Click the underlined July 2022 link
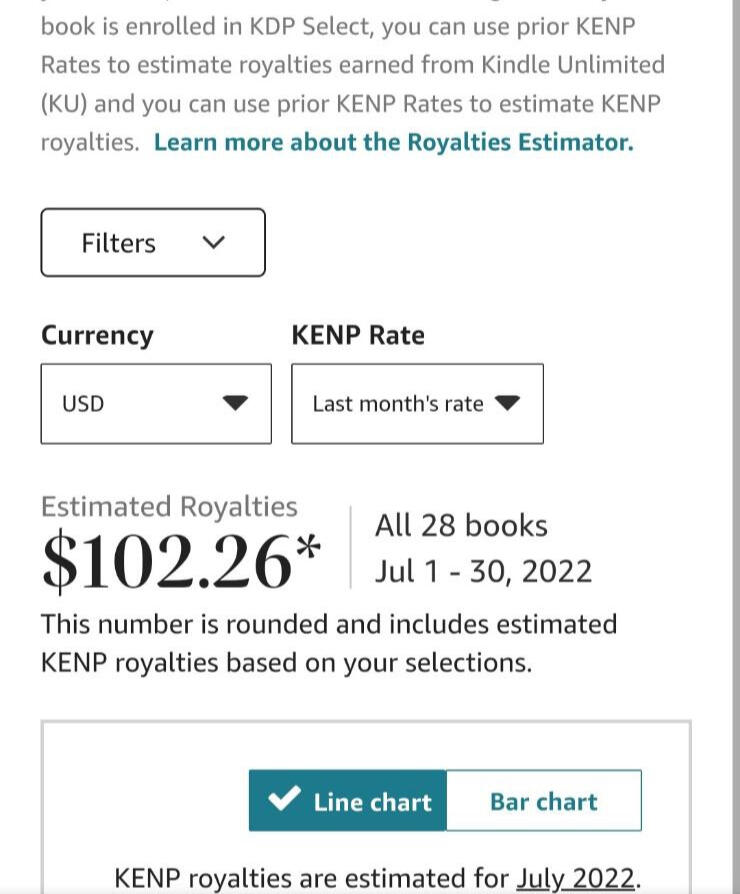The image size is (740, 894). click(575, 879)
